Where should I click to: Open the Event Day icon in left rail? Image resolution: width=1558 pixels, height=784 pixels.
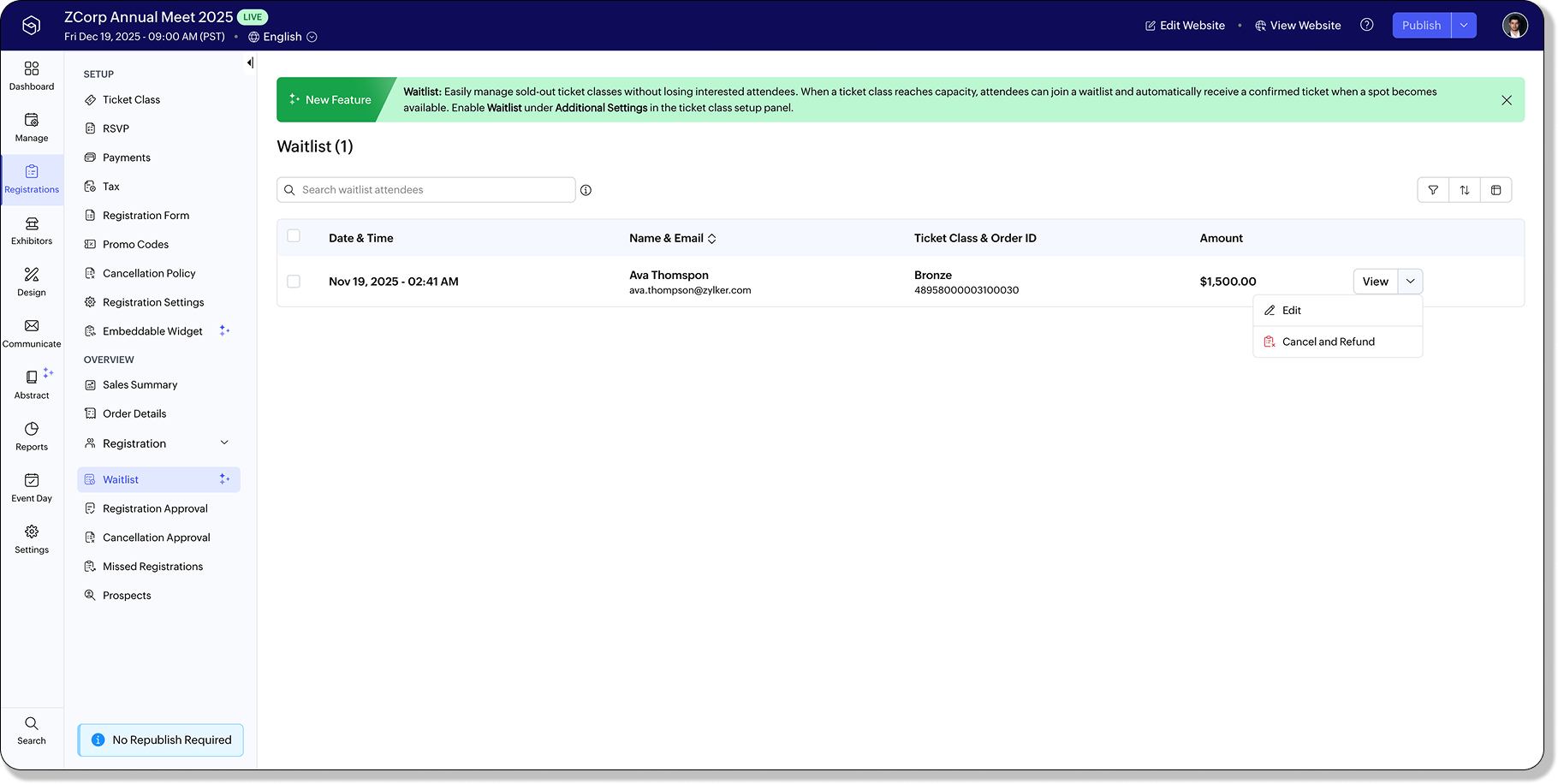coord(32,487)
